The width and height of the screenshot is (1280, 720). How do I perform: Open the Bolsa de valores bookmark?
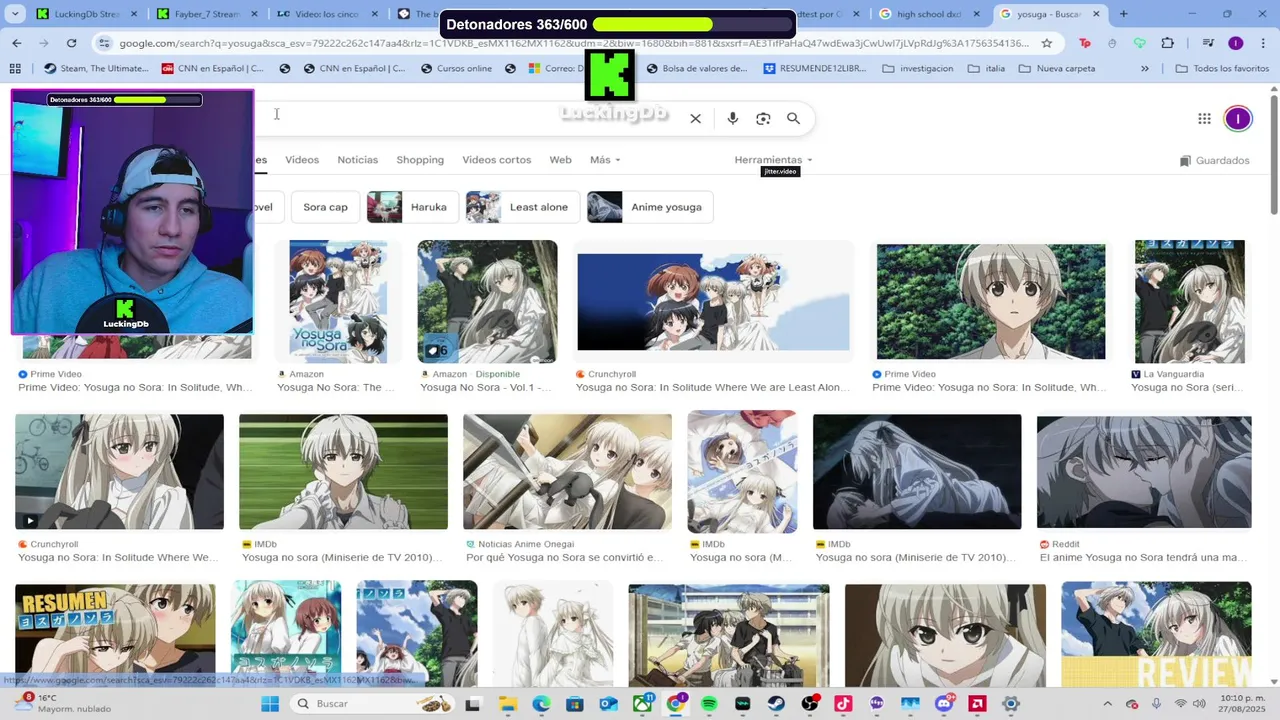[x=697, y=68]
